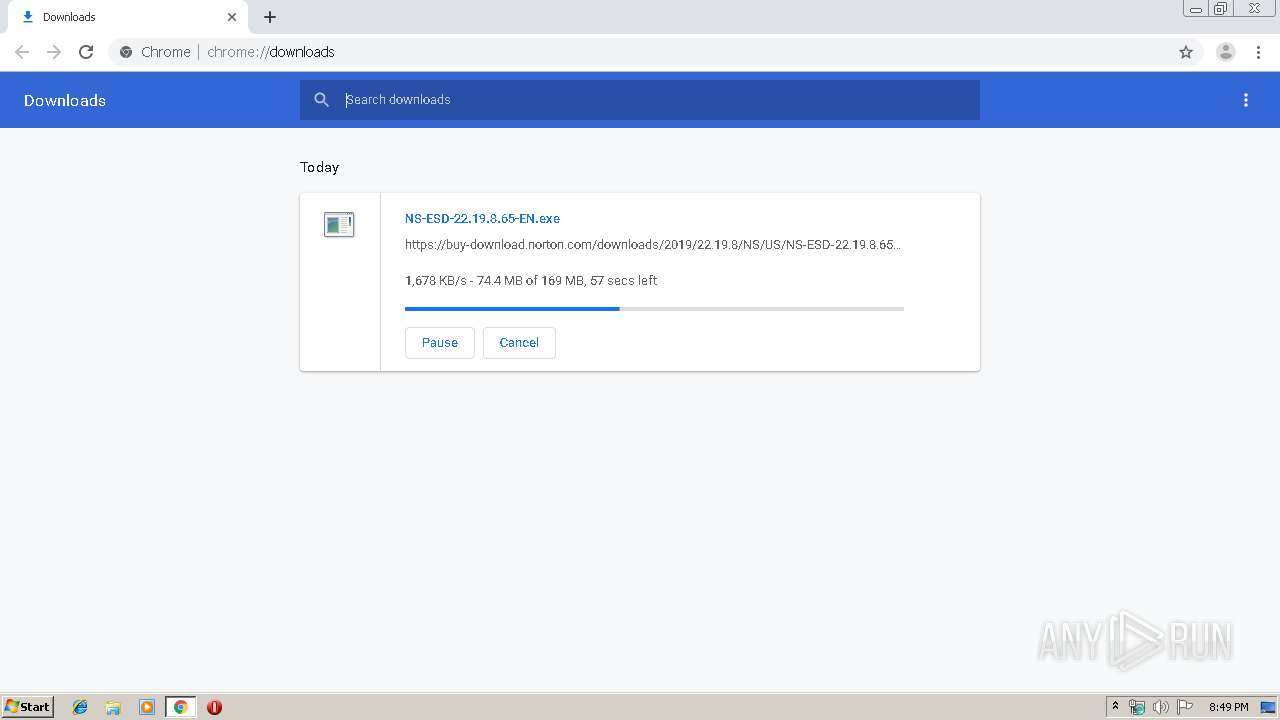Cancel the Norton download

pos(519,342)
